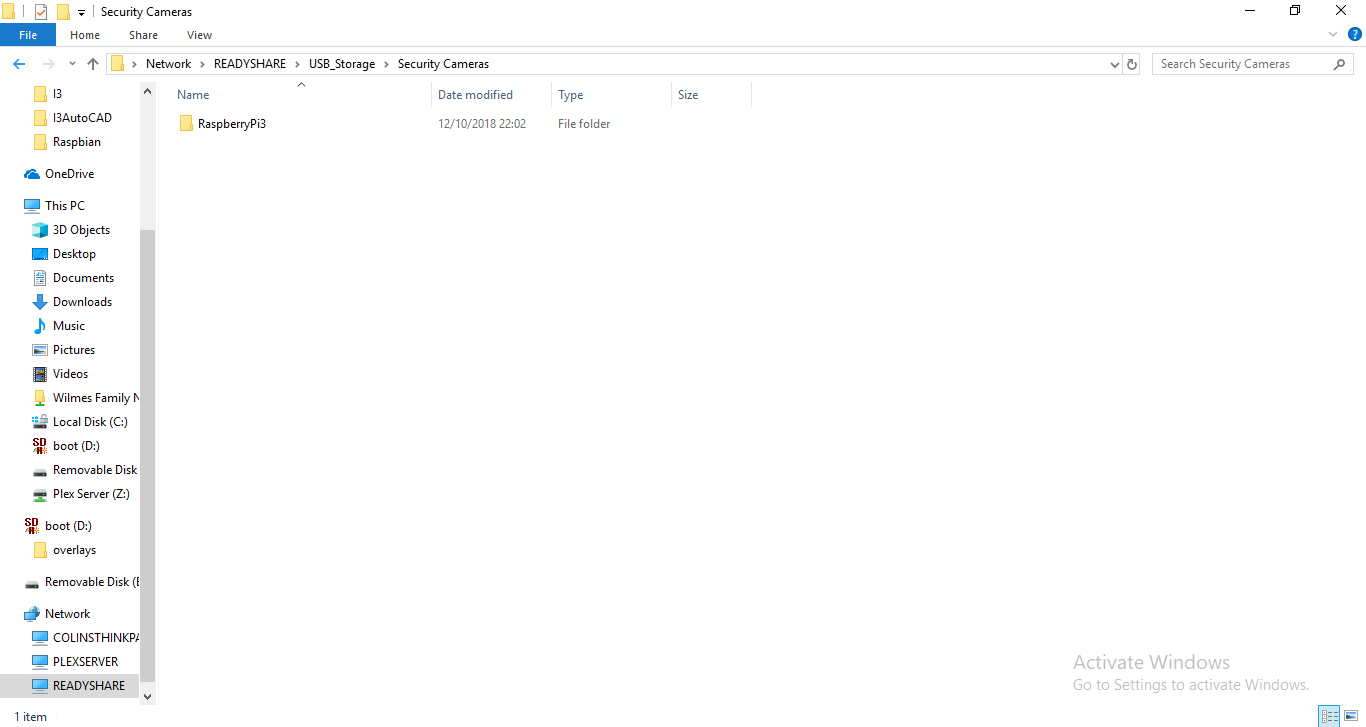Click inside the Search Security Cameras box

pyautogui.click(x=1240, y=63)
